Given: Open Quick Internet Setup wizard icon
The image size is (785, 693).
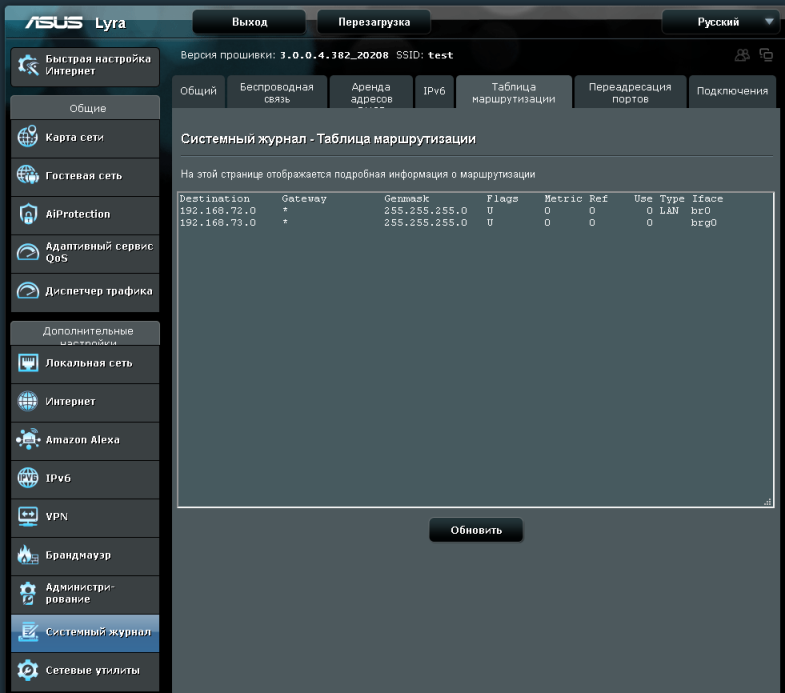Looking at the screenshot, I should pyautogui.click(x=28, y=65).
